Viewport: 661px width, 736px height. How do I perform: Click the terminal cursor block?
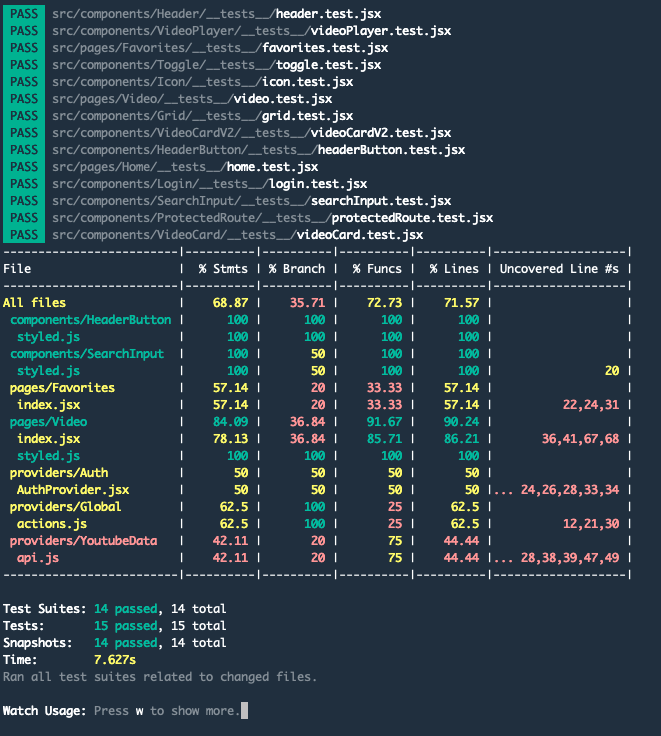point(244,711)
